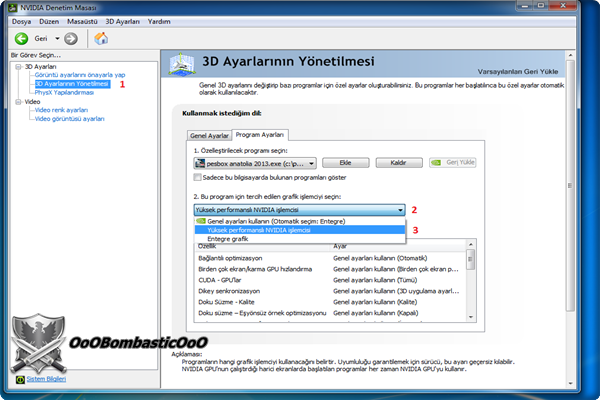This screenshot has width=600, height=400.
Task: Click Varsayılanları Geri Yükle link
Action: tap(517, 72)
